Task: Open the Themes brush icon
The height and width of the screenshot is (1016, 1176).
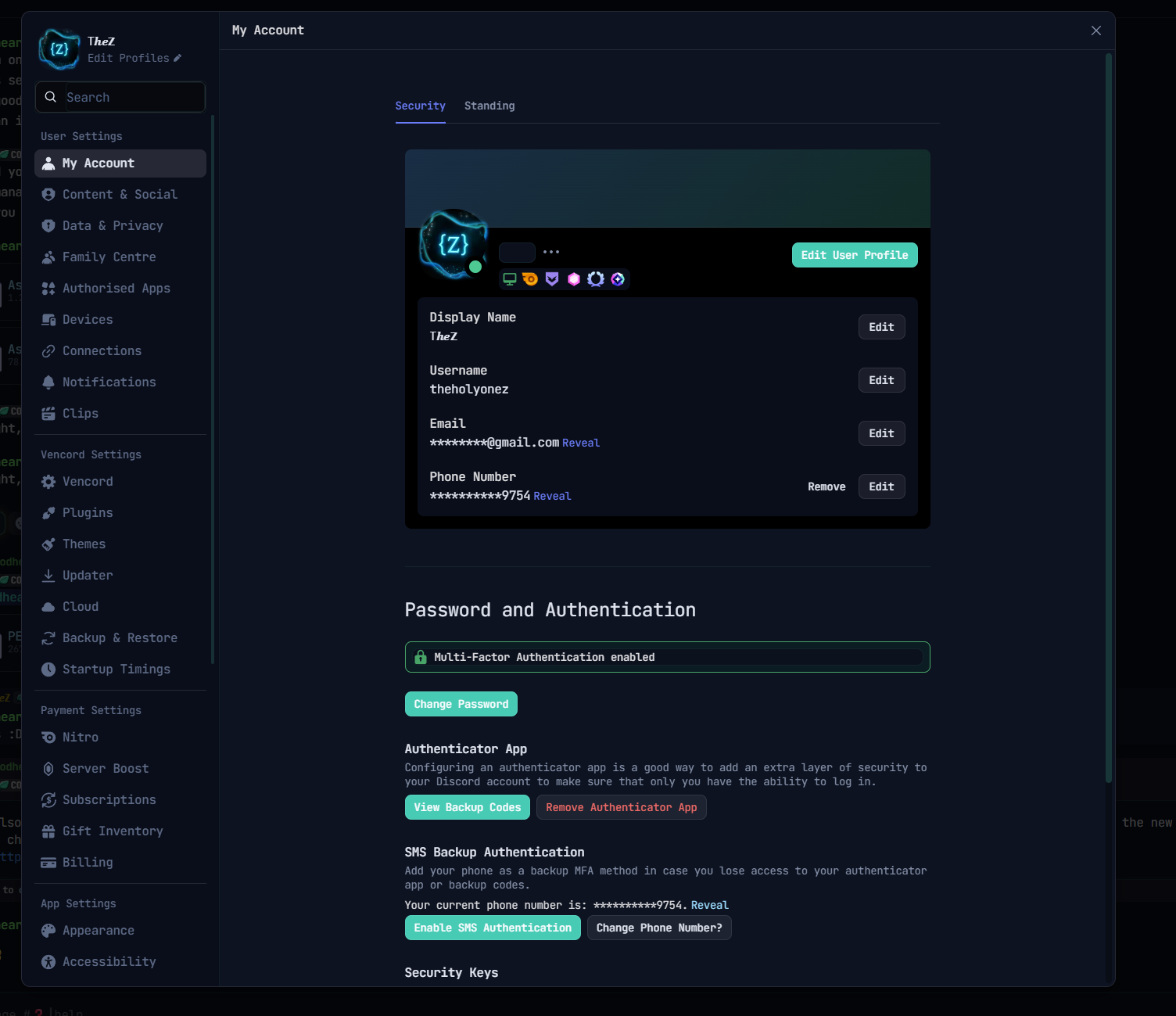Action: [48, 544]
